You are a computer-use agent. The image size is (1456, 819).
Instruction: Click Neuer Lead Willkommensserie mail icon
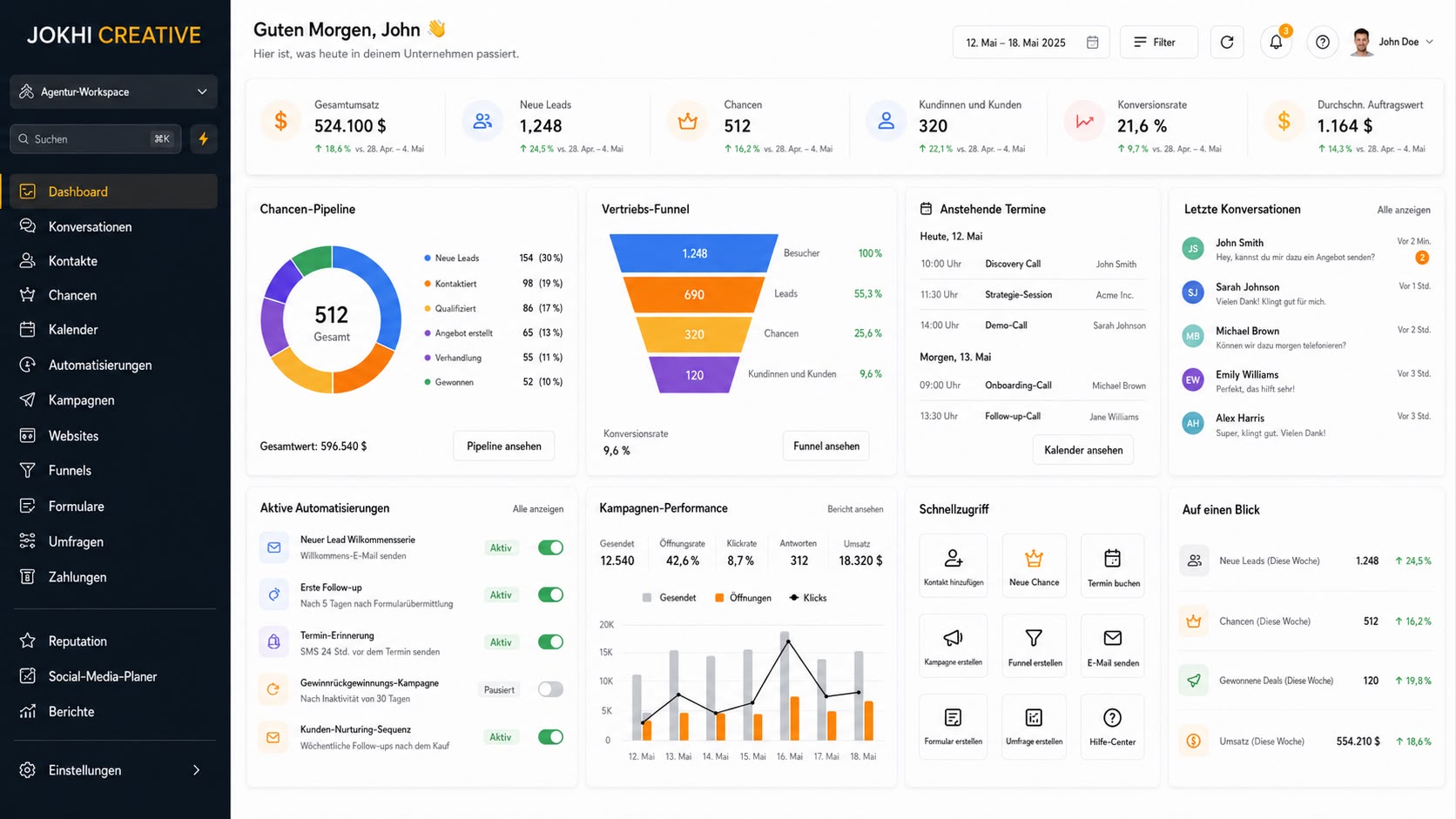click(x=273, y=547)
